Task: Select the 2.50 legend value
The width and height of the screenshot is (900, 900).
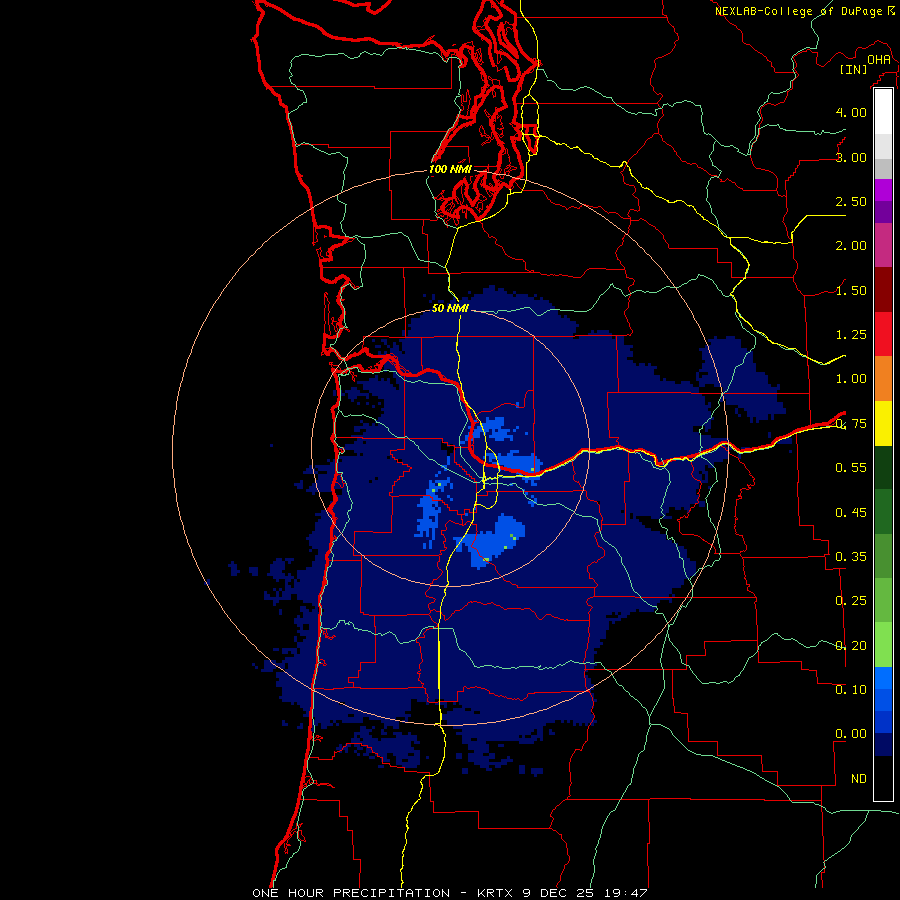Action: [851, 201]
